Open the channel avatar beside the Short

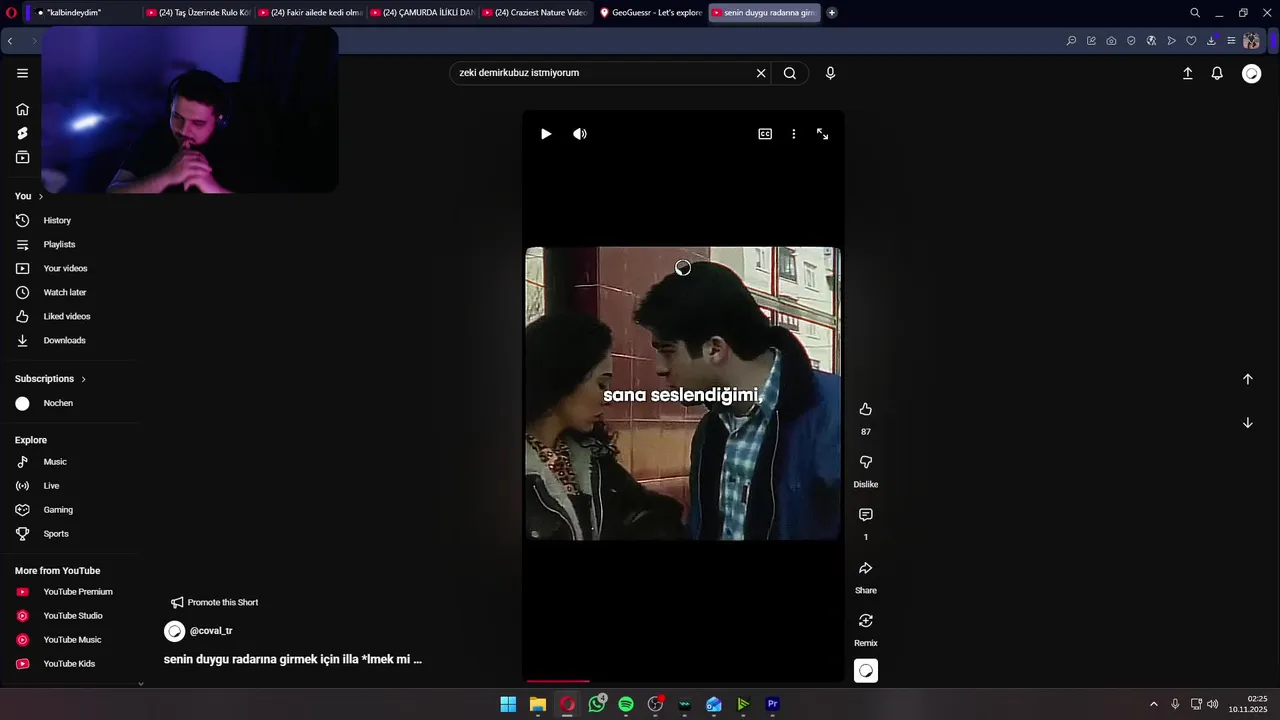click(x=866, y=671)
